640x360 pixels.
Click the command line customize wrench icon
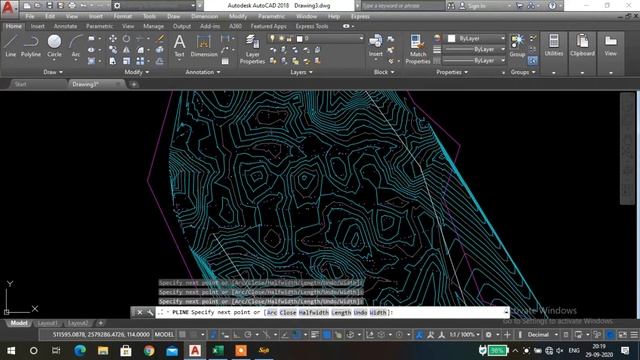(150, 312)
